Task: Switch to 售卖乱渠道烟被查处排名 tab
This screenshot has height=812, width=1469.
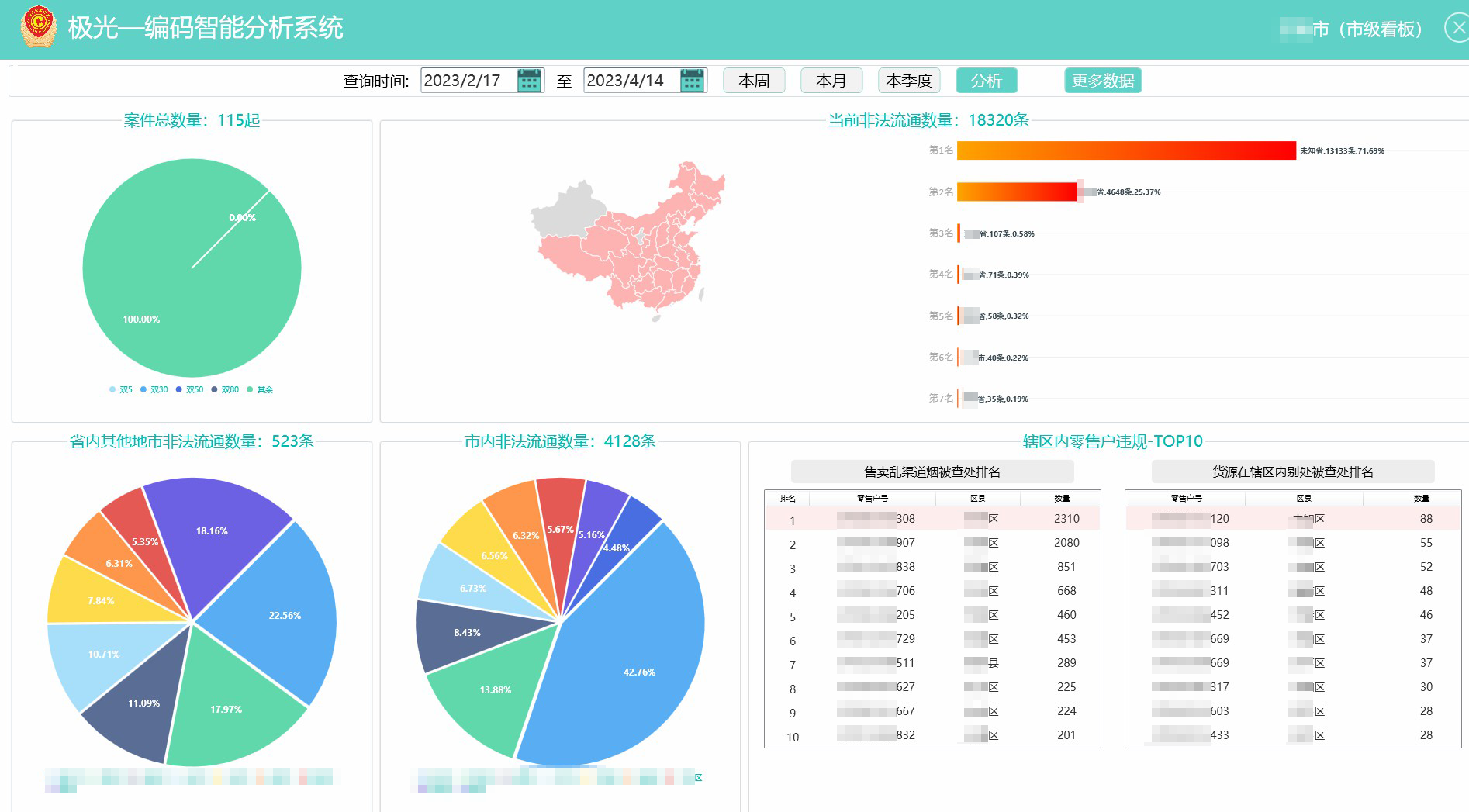Action: point(932,472)
